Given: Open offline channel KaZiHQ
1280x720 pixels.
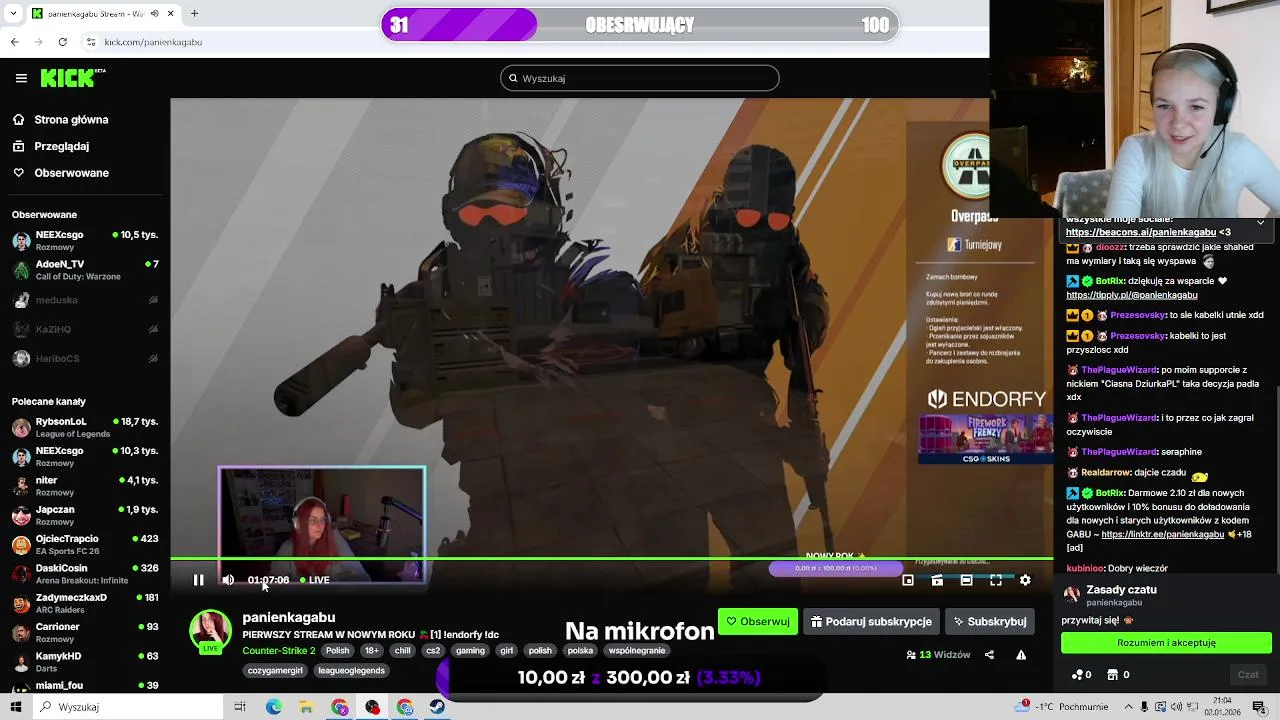Looking at the screenshot, I should coord(85,329).
